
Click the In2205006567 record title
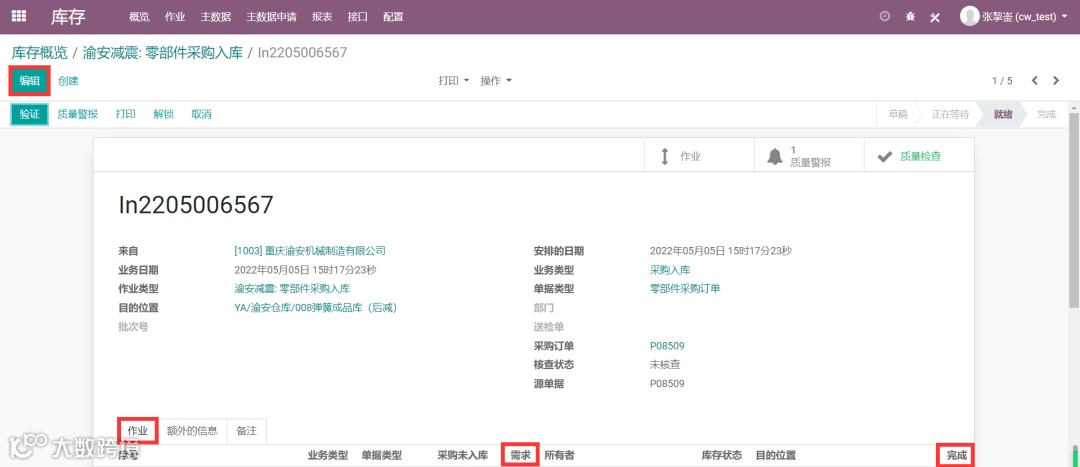coord(196,205)
